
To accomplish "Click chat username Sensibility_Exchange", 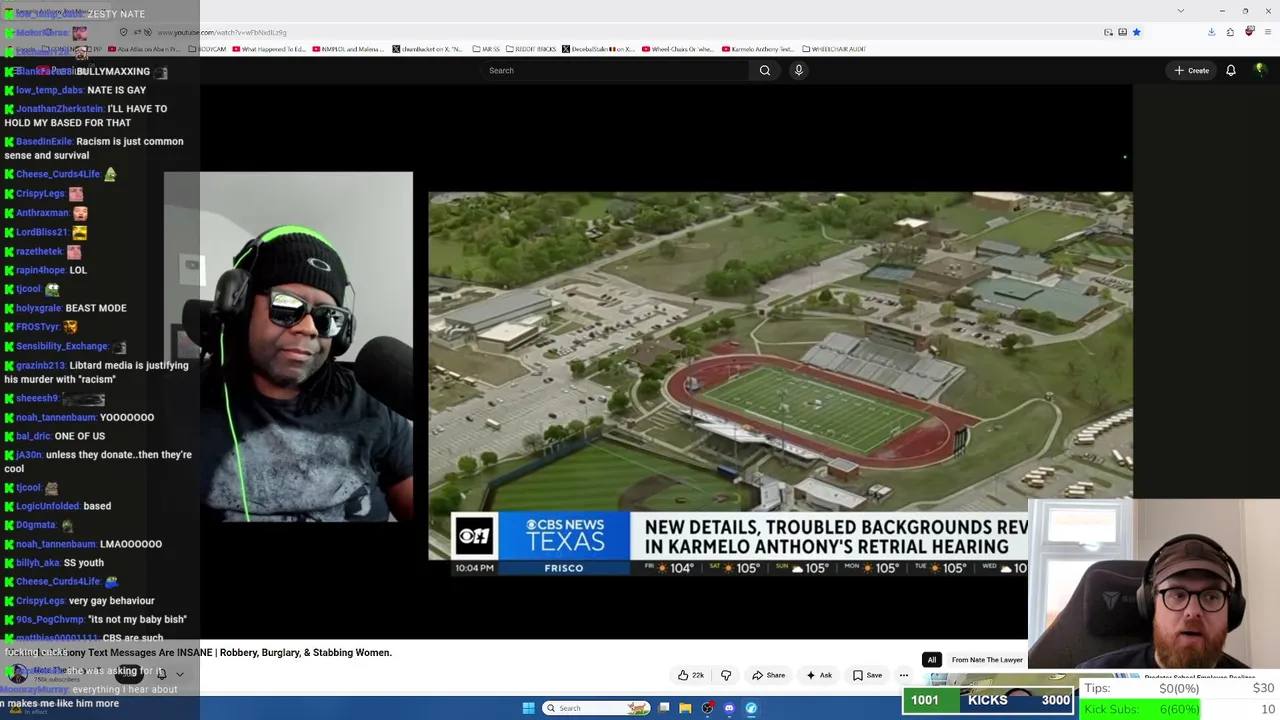I will click(x=62, y=346).
